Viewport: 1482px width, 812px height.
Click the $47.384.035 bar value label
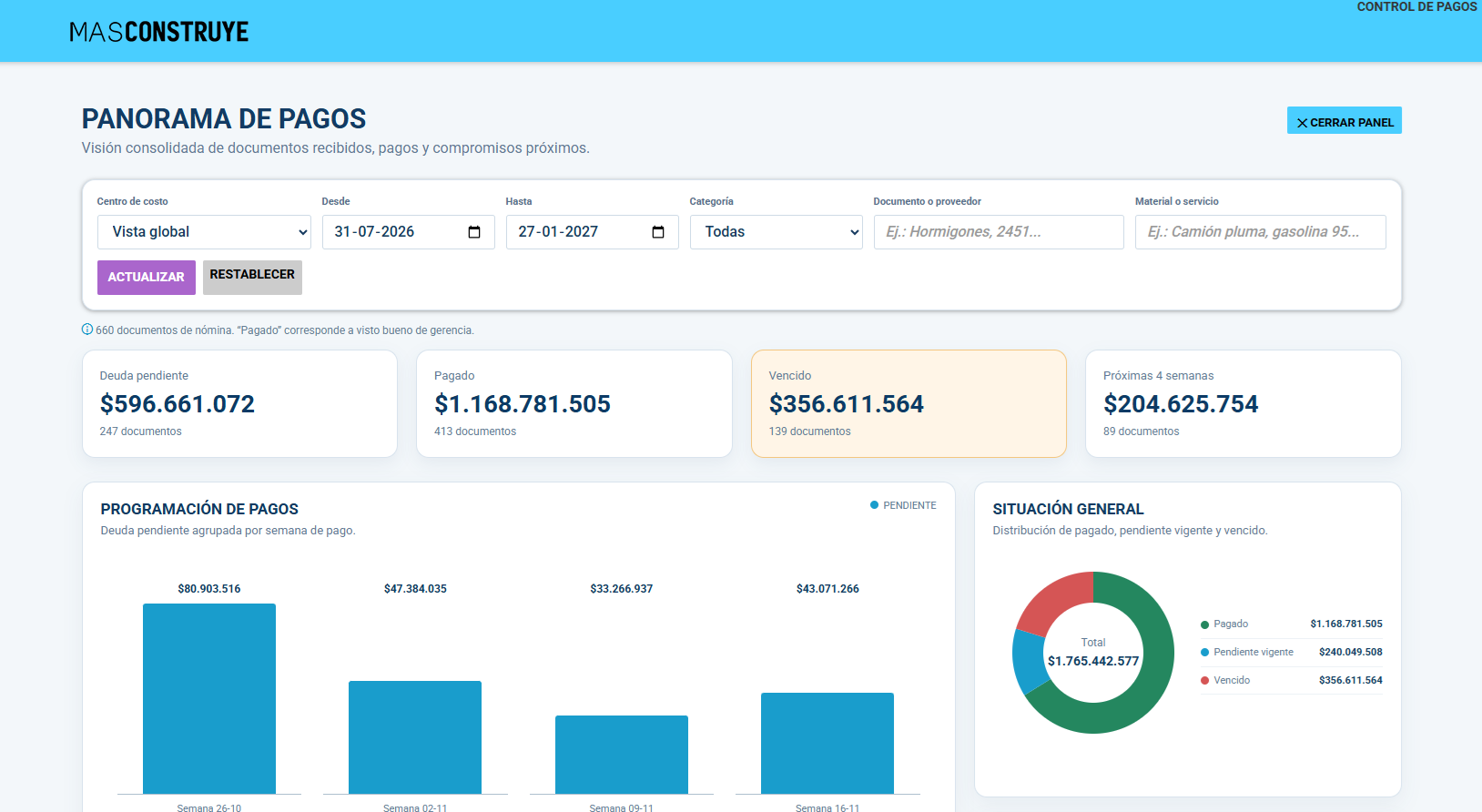(x=415, y=589)
